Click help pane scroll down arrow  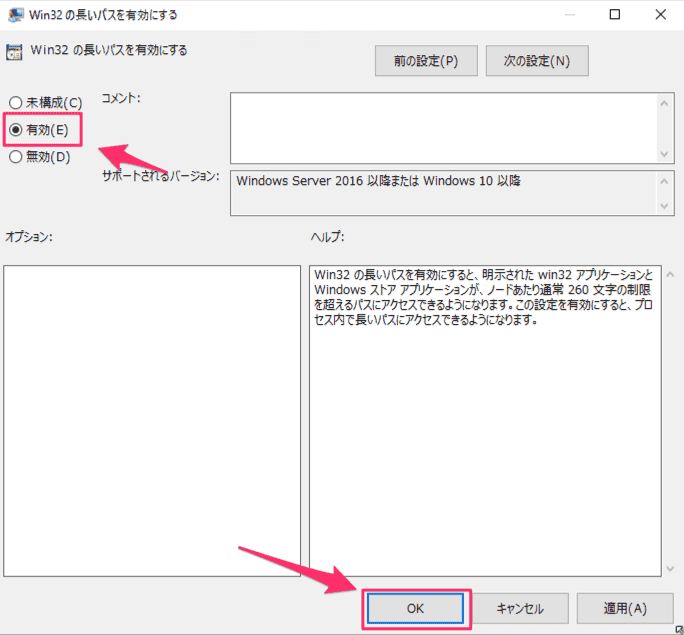(x=670, y=568)
